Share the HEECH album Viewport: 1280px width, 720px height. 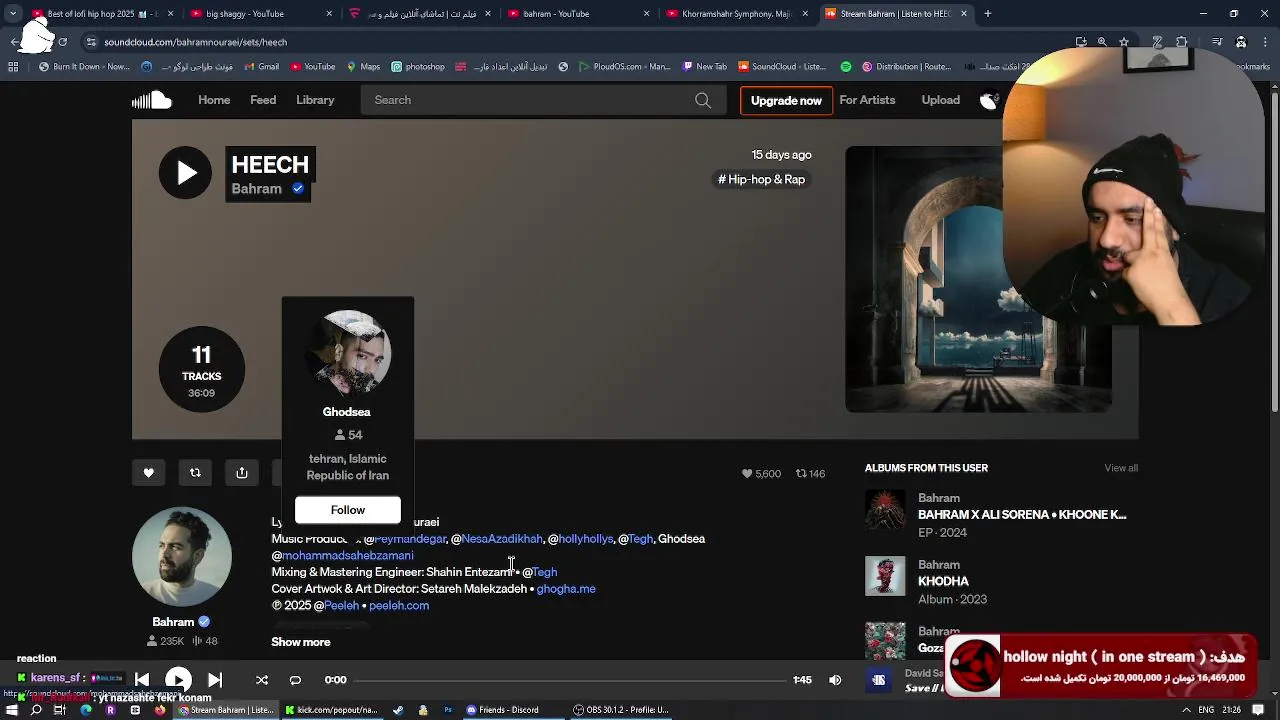tap(242, 473)
